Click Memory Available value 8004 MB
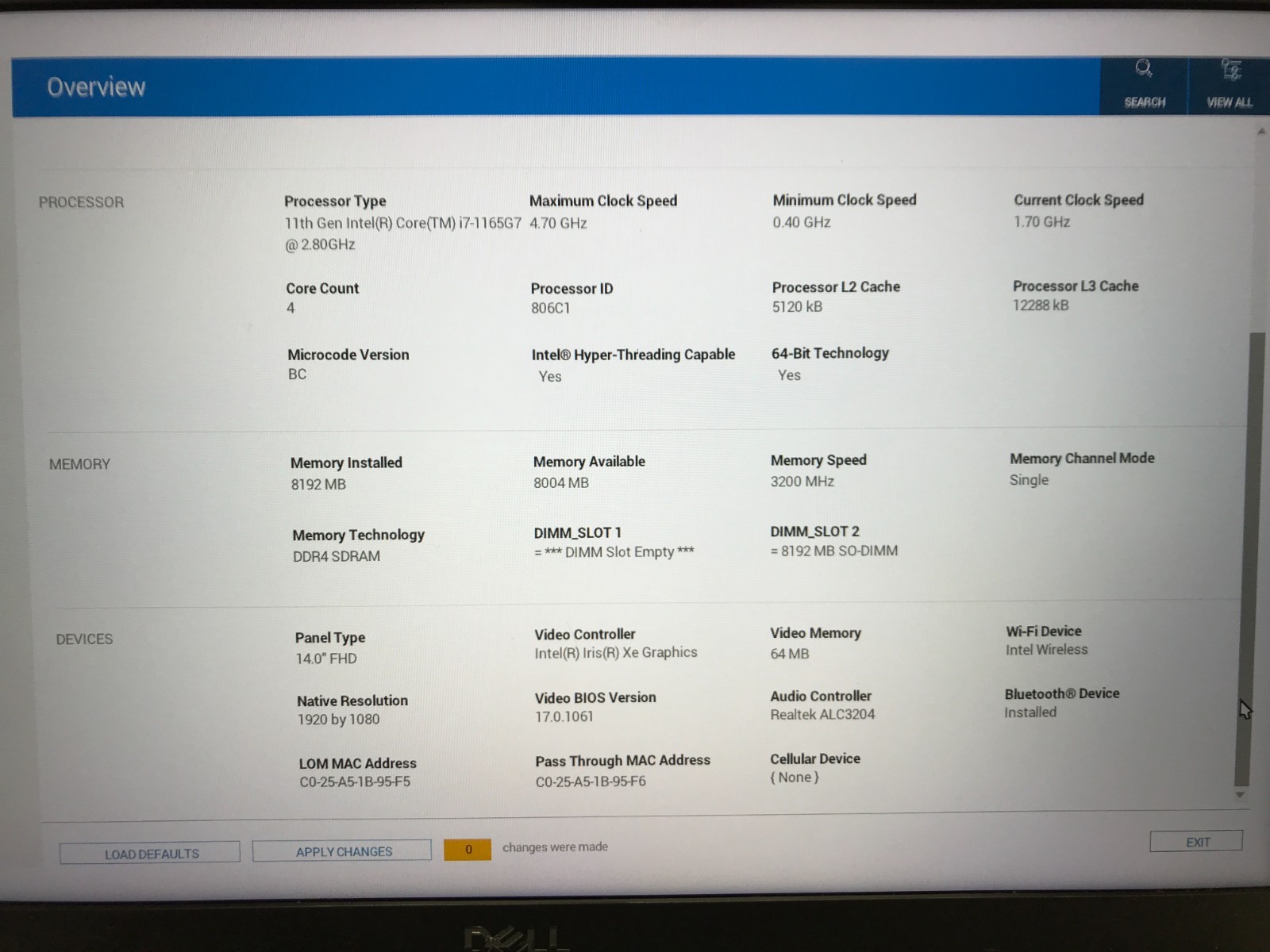Image resolution: width=1270 pixels, height=952 pixels. click(561, 482)
